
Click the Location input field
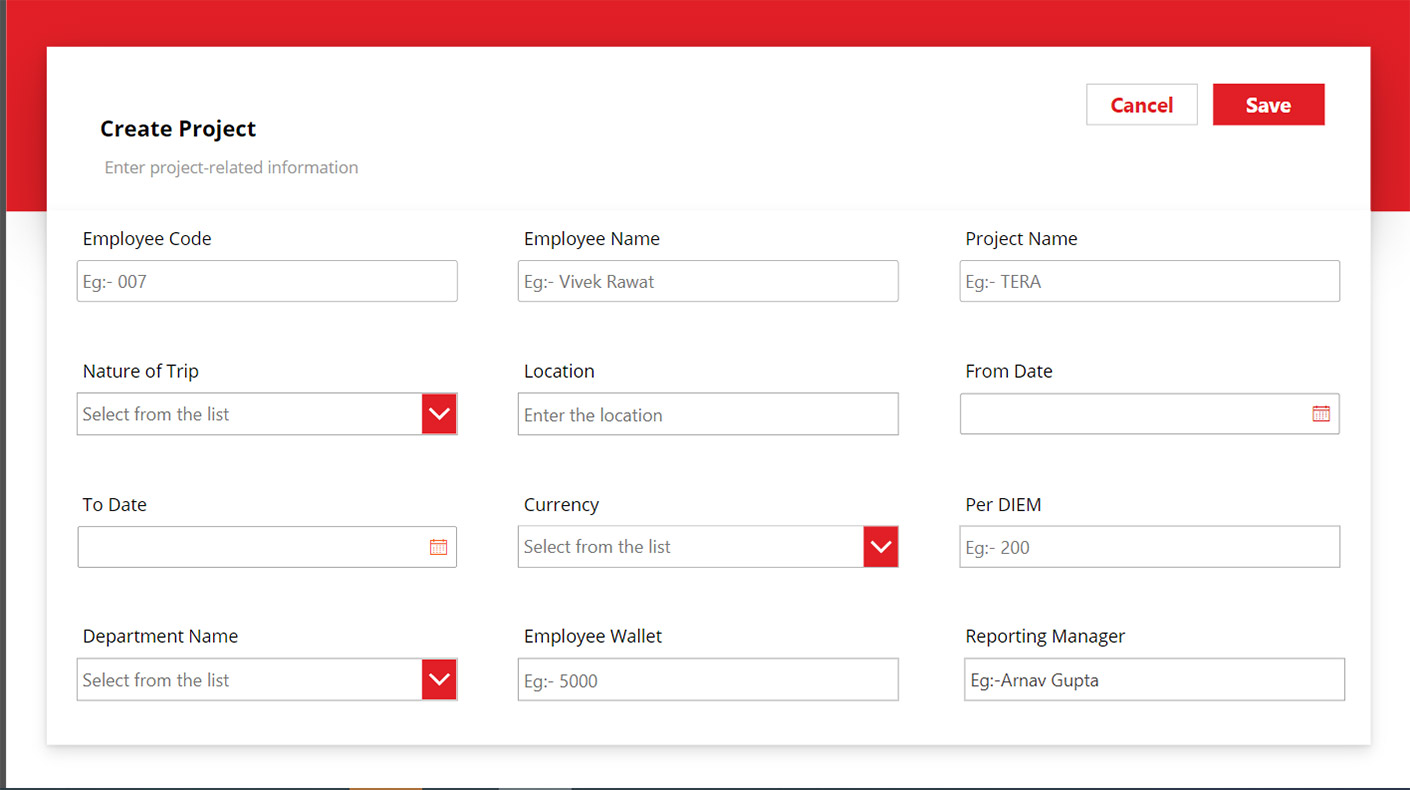(708, 414)
